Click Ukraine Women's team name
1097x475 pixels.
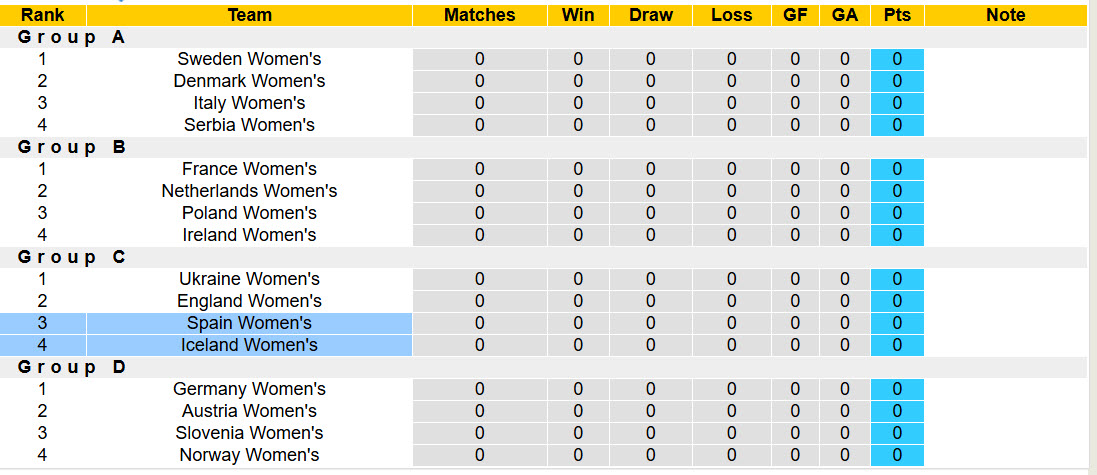(249, 279)
